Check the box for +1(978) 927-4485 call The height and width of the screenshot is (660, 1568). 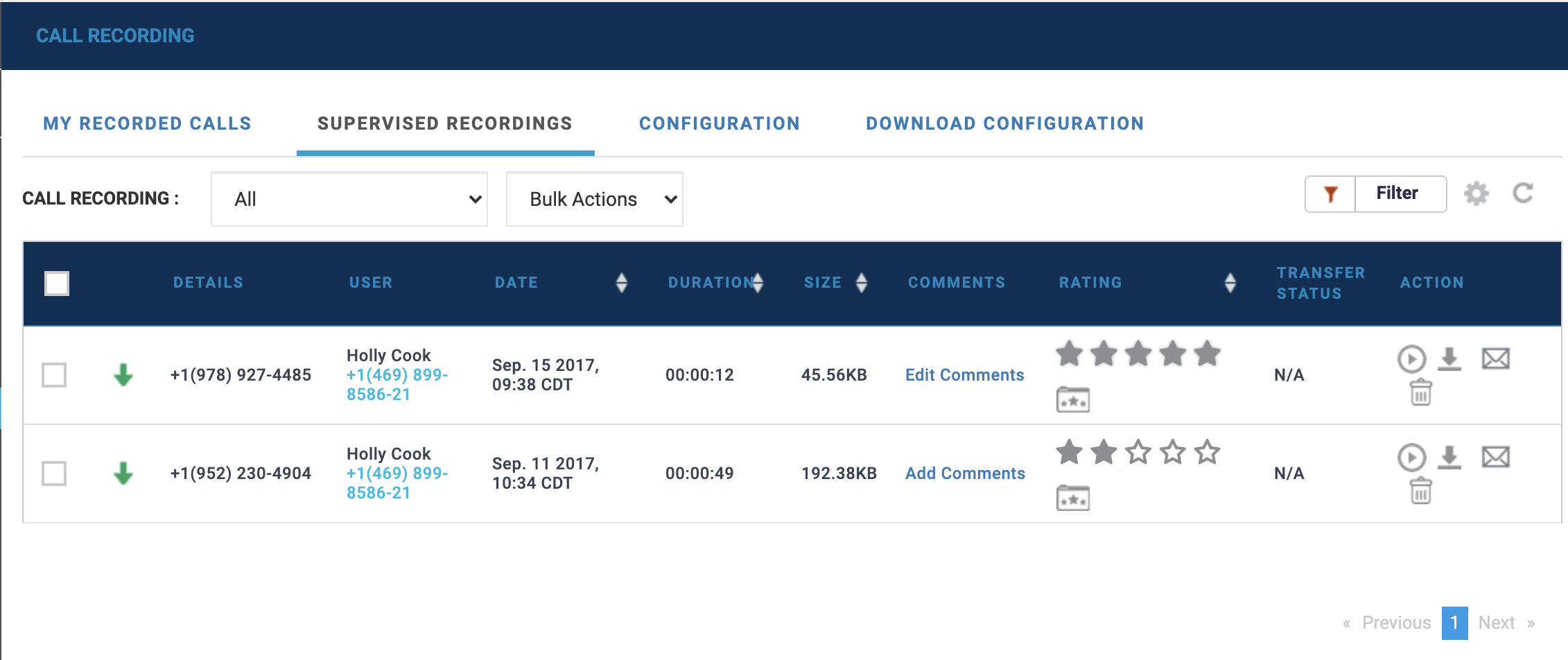(54, 375)
